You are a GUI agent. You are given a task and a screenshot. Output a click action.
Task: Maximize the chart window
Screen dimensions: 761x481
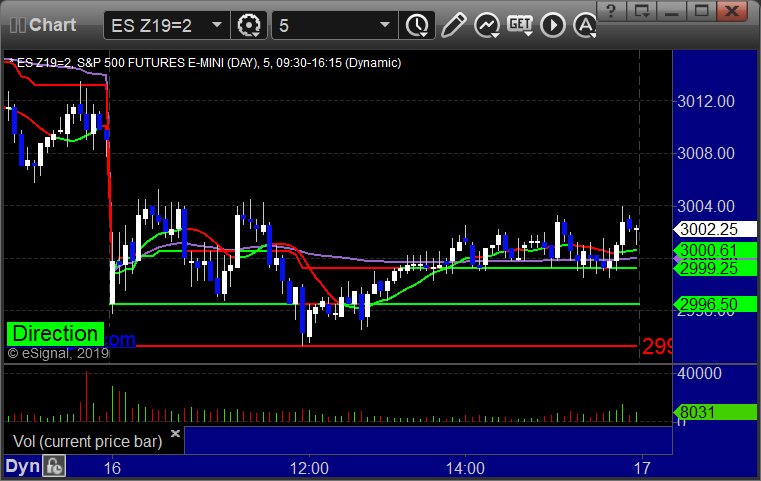pos(701,11)
